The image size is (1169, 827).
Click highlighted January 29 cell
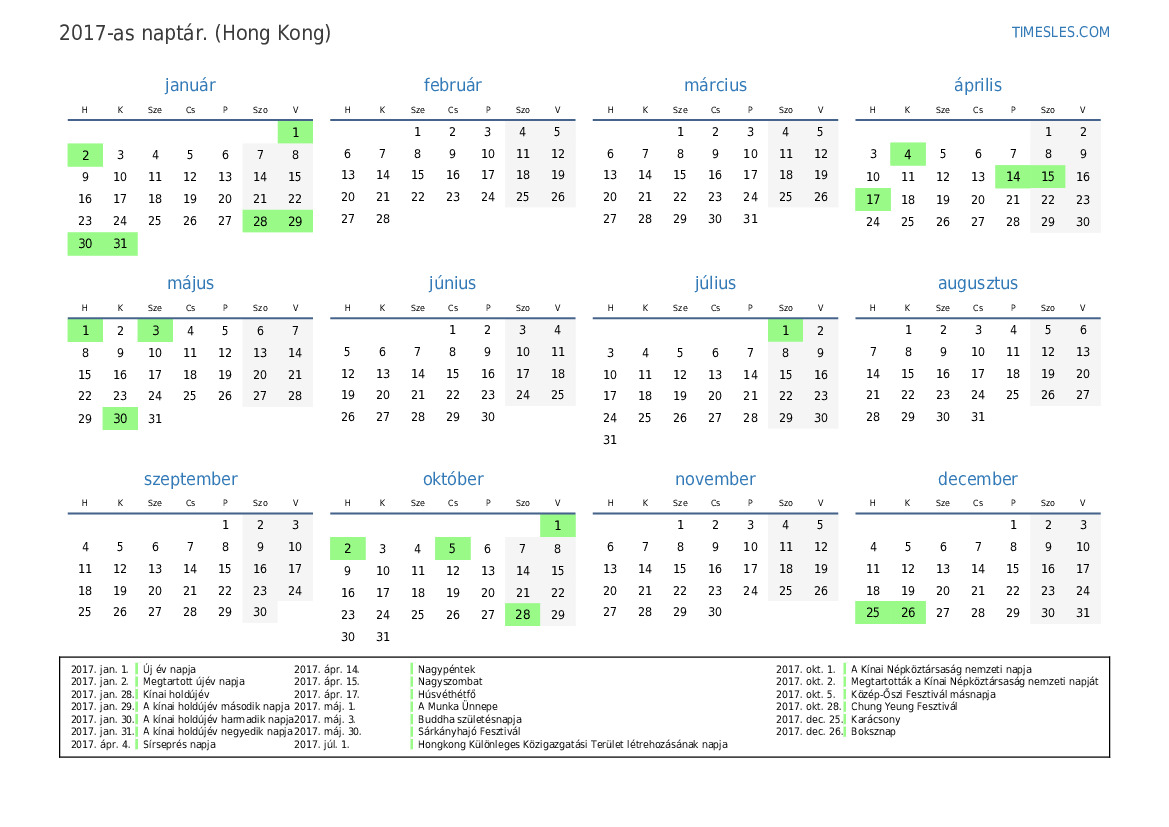click(295, 221)
